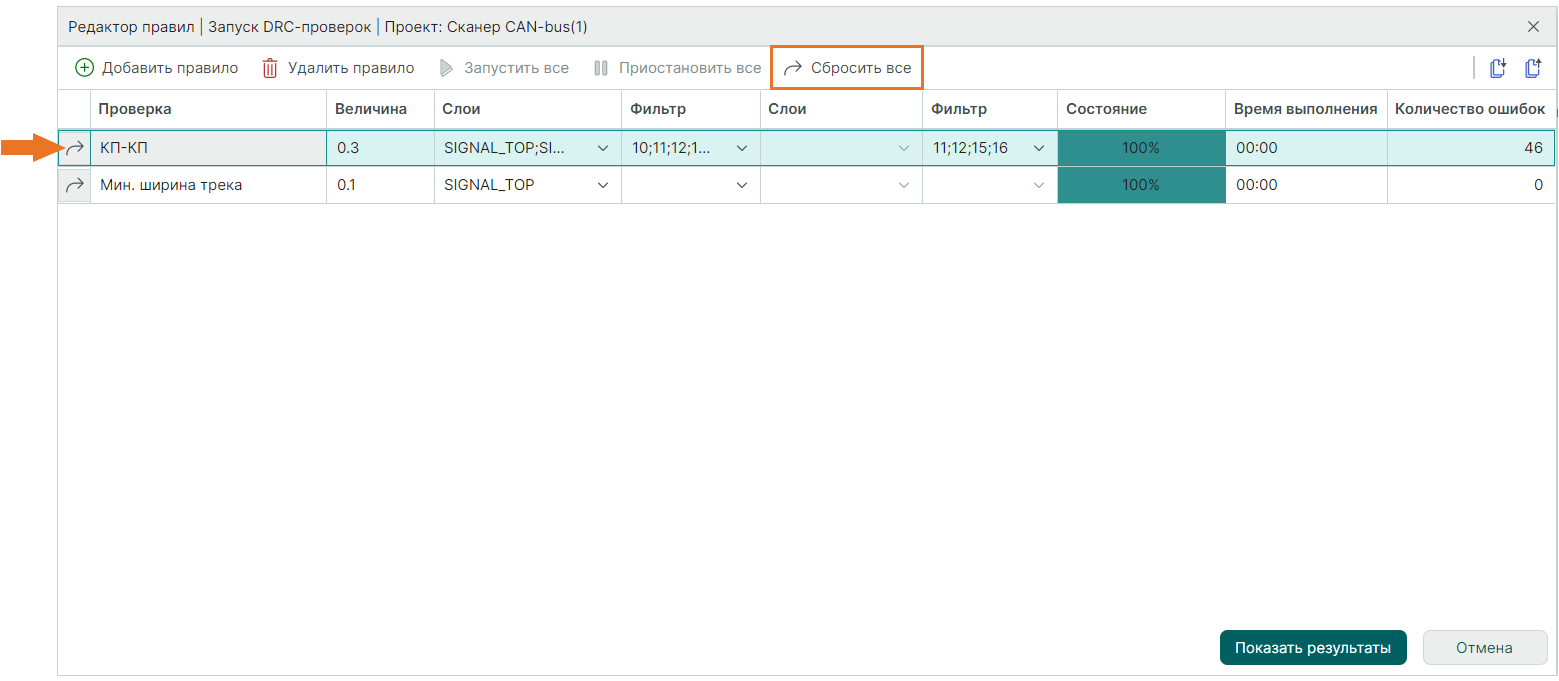Viewport: 1559px width, 681px height.
Task: Click the green plus Add rule icon
Action: (x=84, y=69)
